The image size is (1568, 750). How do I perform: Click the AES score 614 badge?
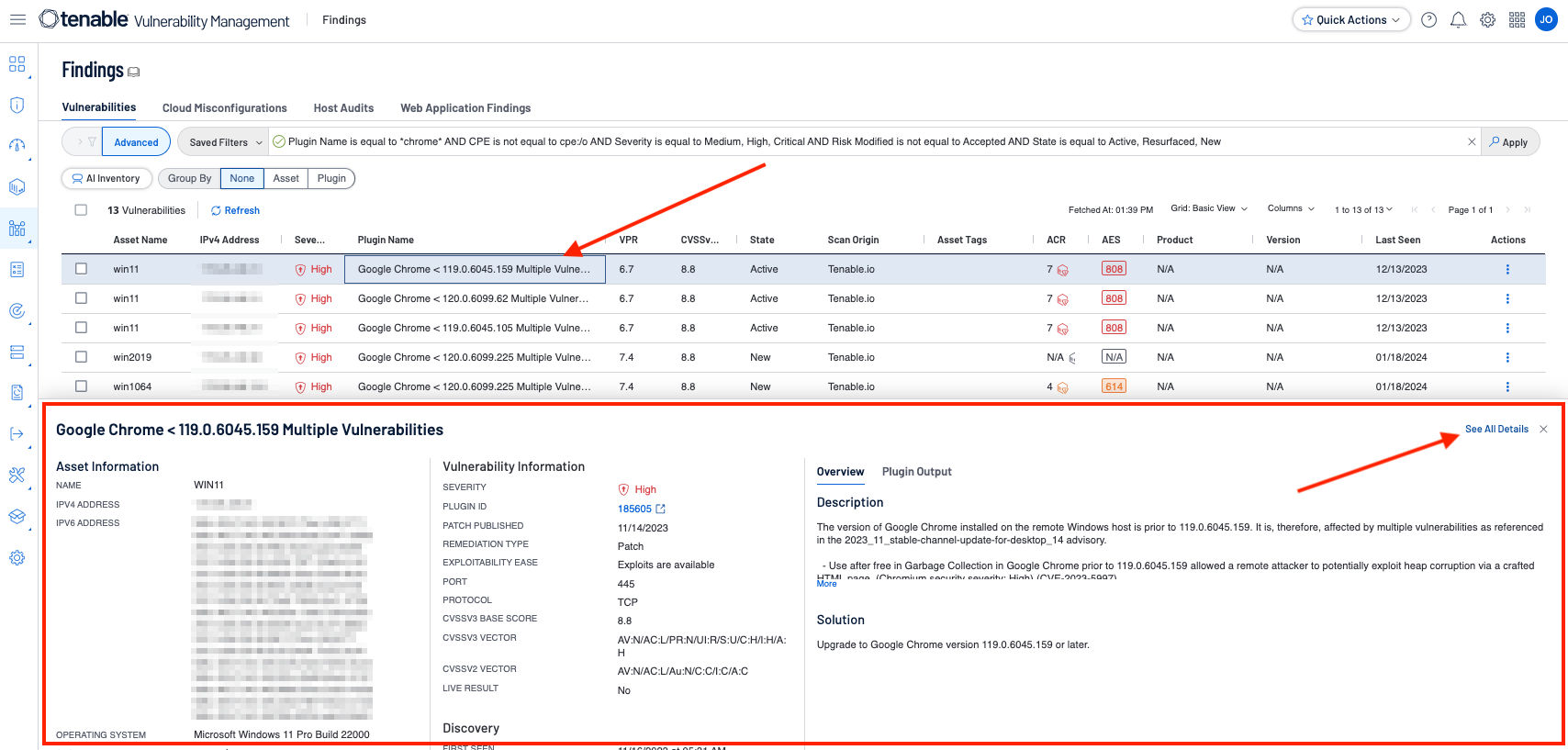tap(1114, 386)
